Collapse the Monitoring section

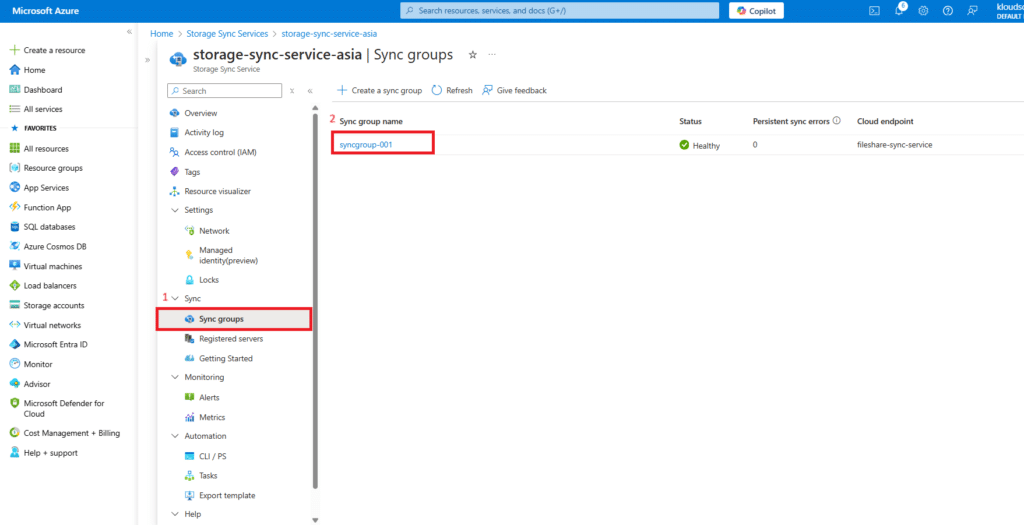[x=175, y=378]
